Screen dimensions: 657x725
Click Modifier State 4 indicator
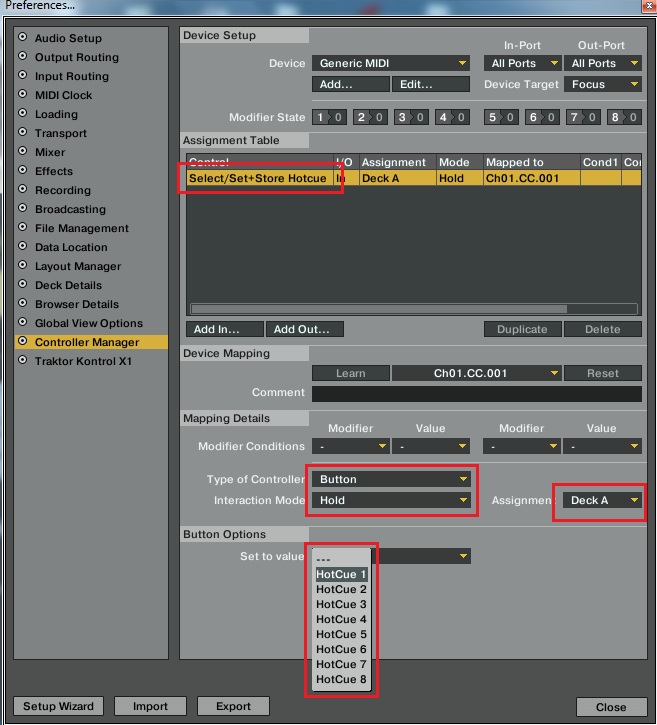pos(452,117)
